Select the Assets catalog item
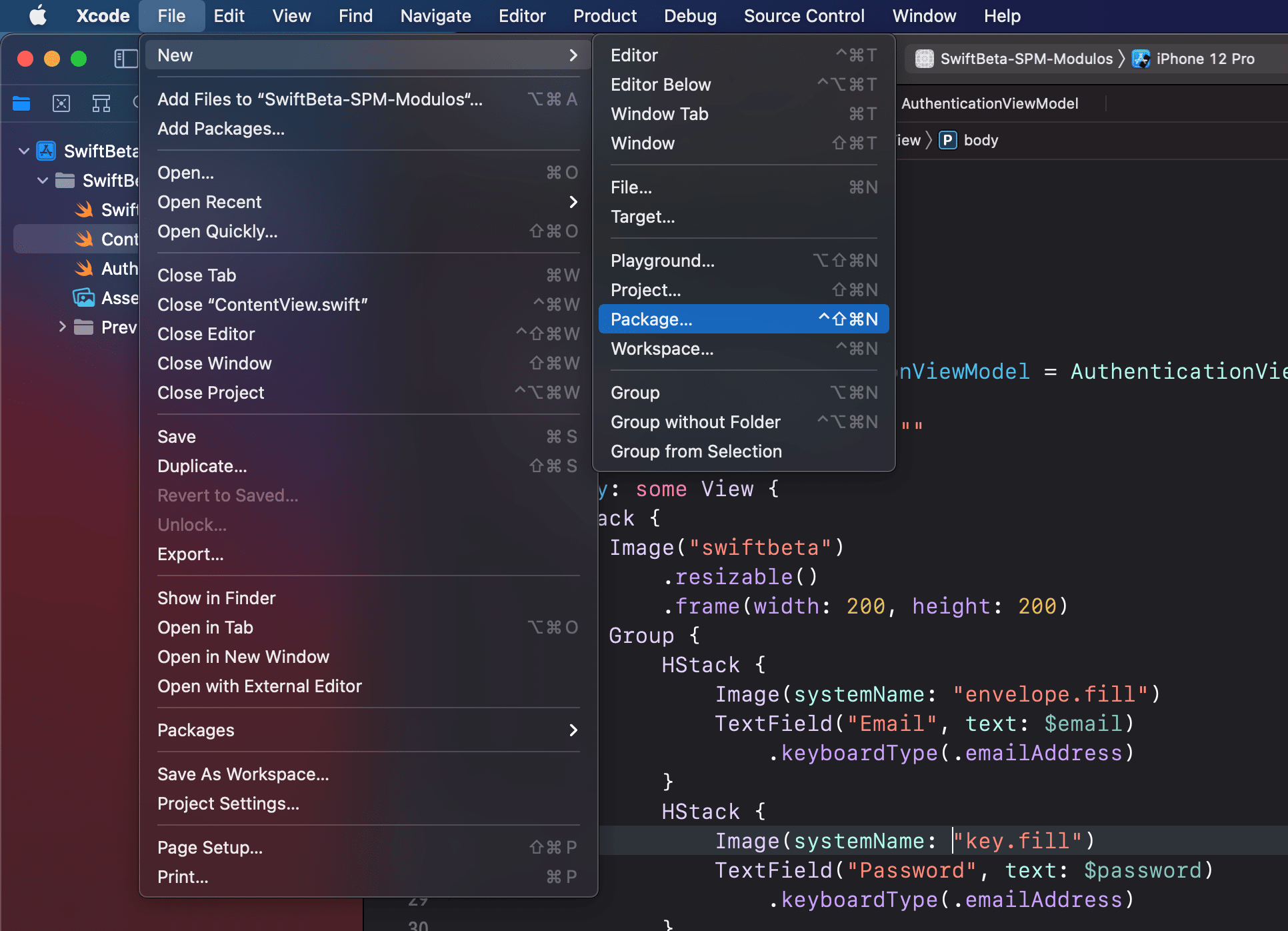1288x931 pixels. [107, 298]
